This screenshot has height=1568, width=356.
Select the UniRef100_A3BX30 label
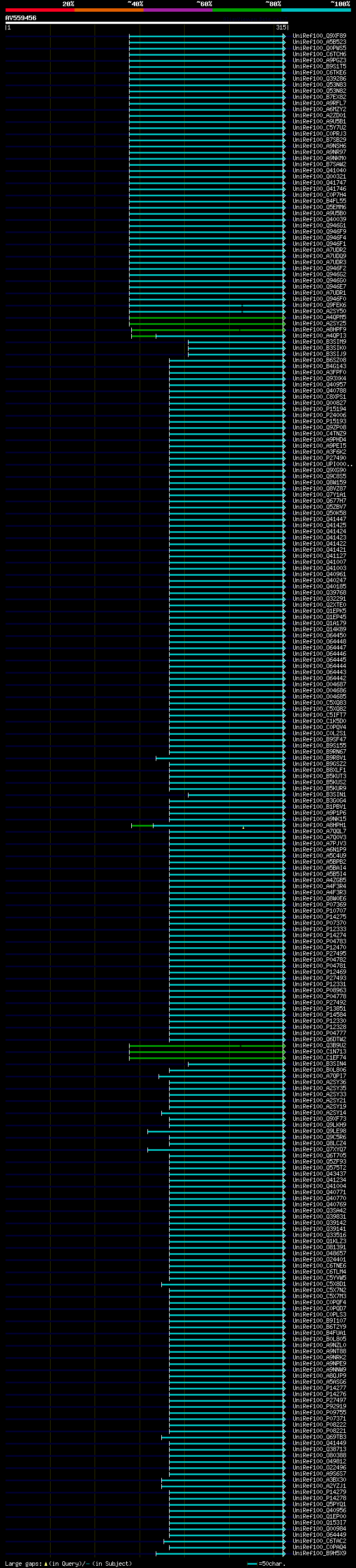coord(319,1480)
